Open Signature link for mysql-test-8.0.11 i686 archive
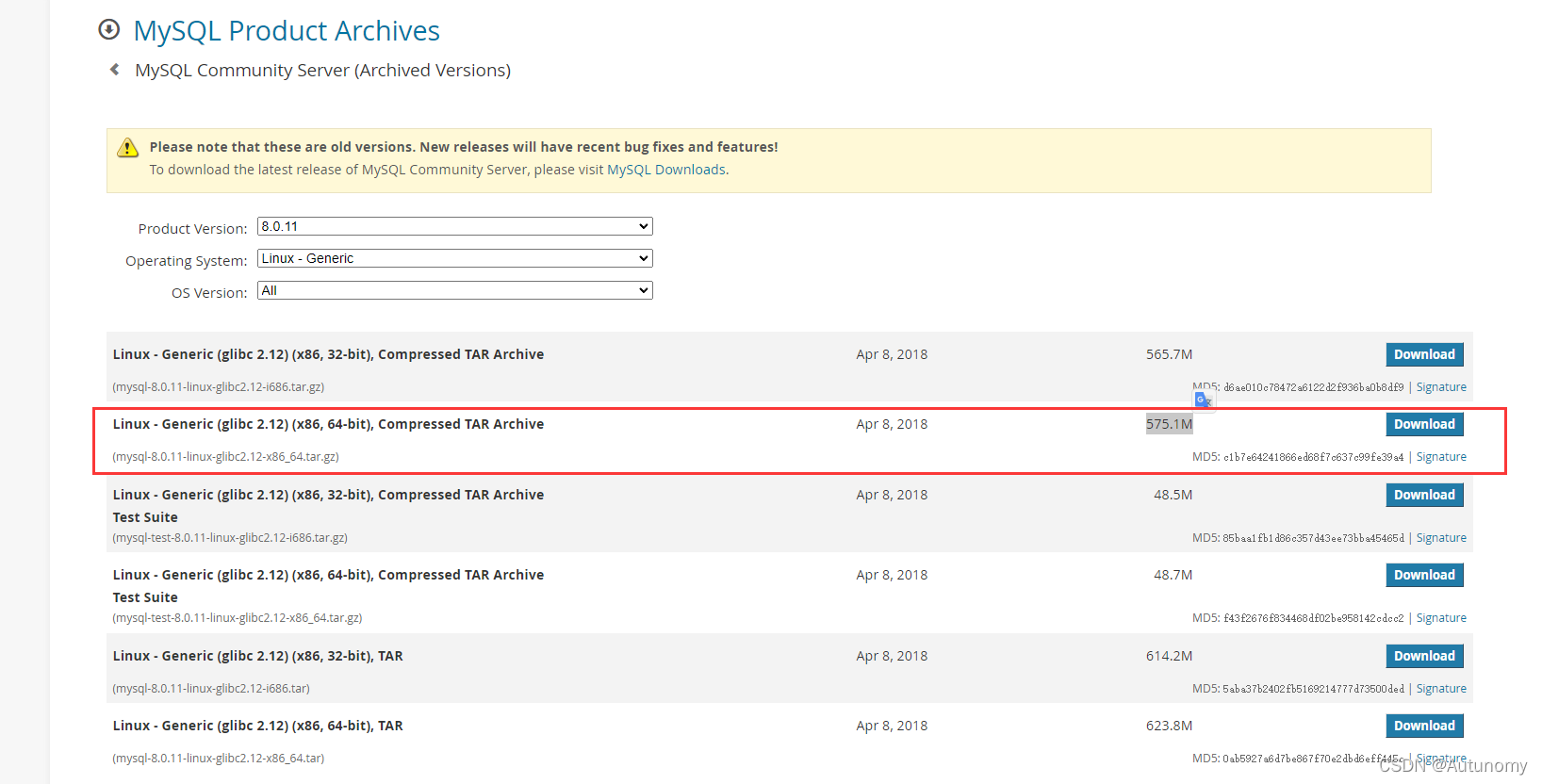Image resolution: width=1542 pixels, height=784 pixels. click(1441, 538)
